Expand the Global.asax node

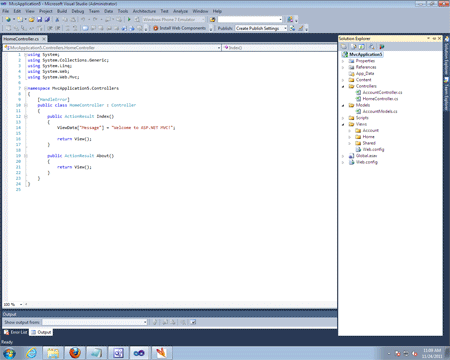343,156
